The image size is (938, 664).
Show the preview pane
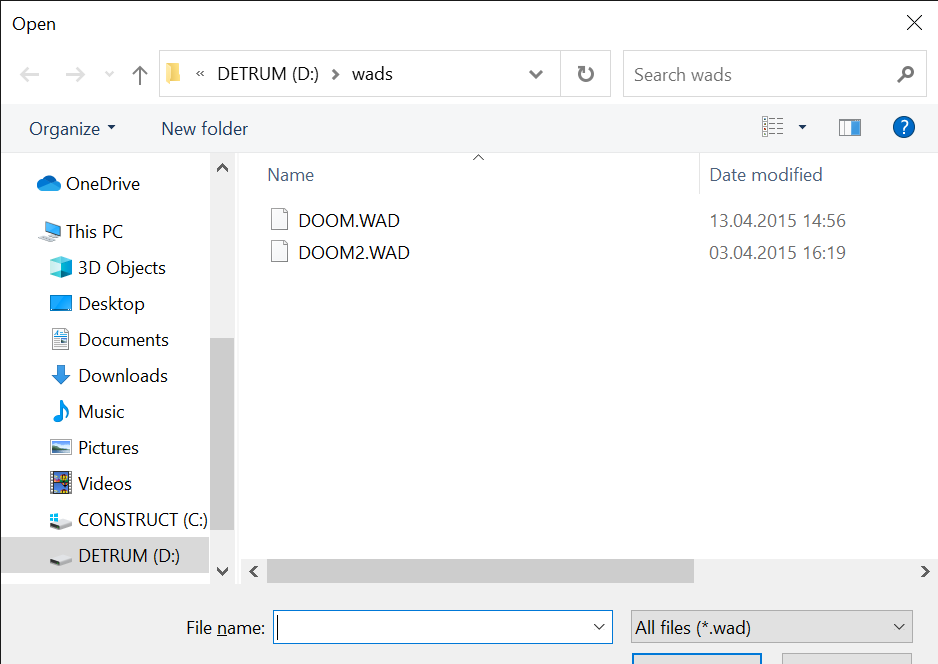tap(849, 127)
